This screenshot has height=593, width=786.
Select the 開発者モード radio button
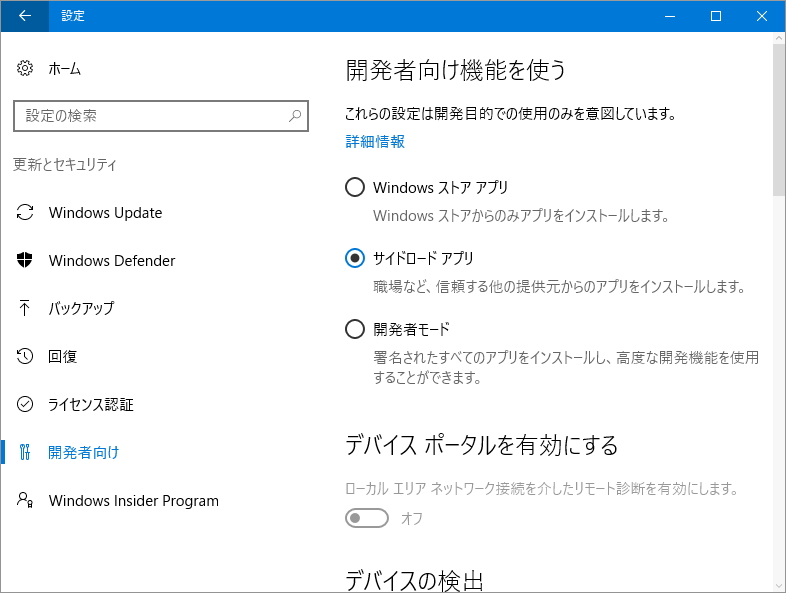(355, 329)
